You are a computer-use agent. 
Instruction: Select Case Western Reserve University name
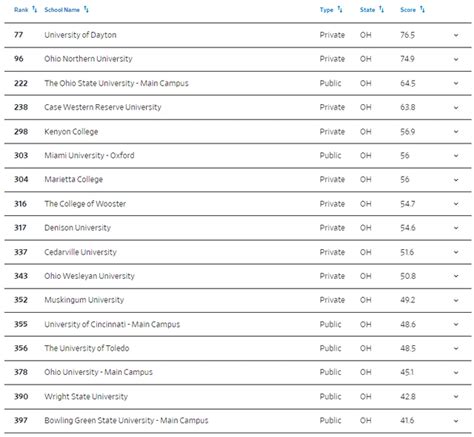tap(103, 107)
